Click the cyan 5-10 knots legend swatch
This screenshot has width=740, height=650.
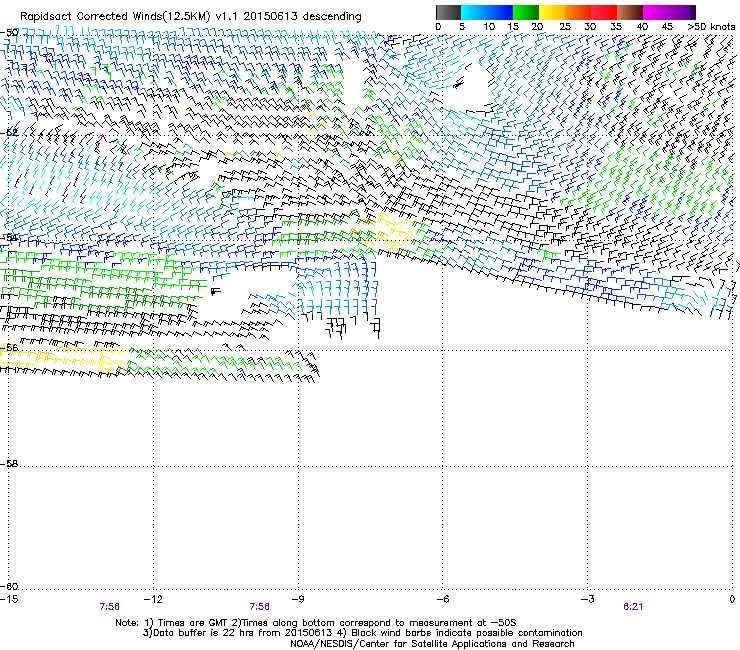pos(474,12)
